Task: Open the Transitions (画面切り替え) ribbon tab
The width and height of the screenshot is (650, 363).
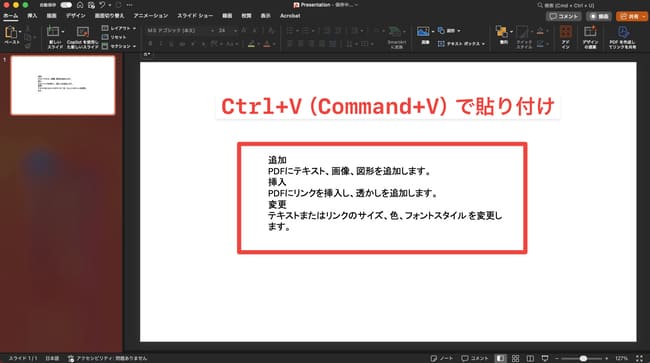Action: [x=109, y=16]
